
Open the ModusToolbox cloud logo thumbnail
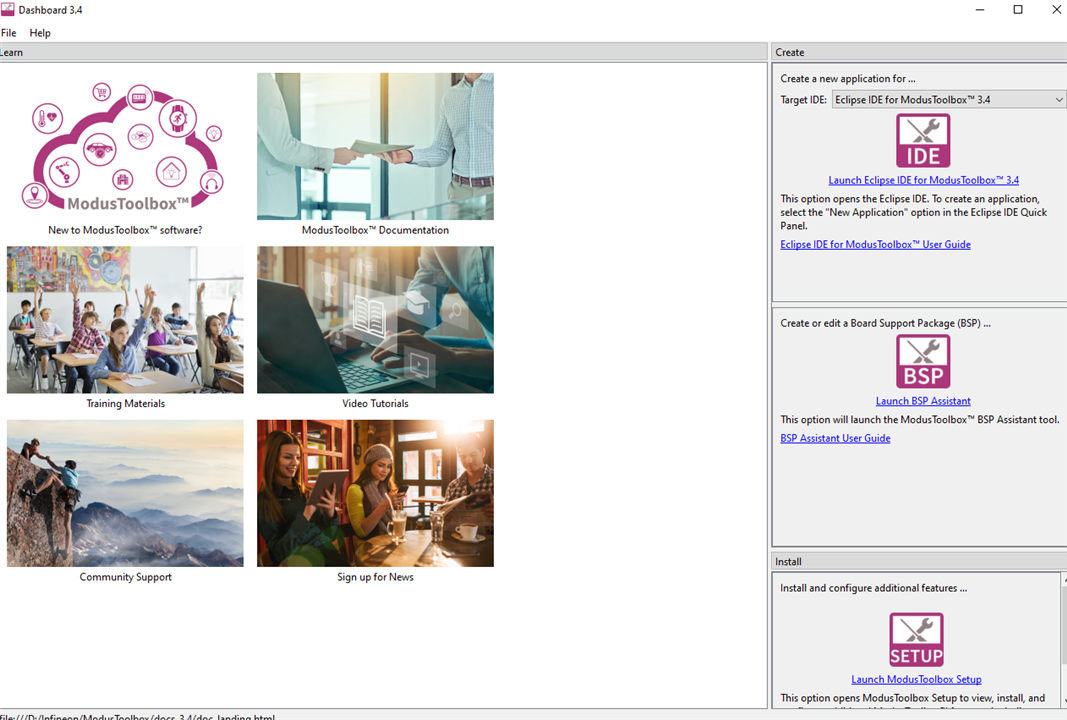click(125, 146)
